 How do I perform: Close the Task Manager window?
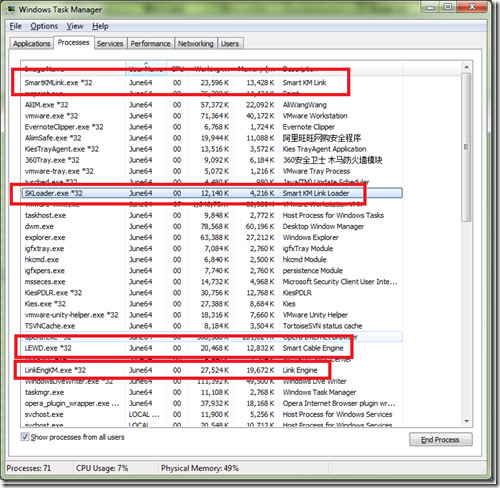[x=472, y=7]
